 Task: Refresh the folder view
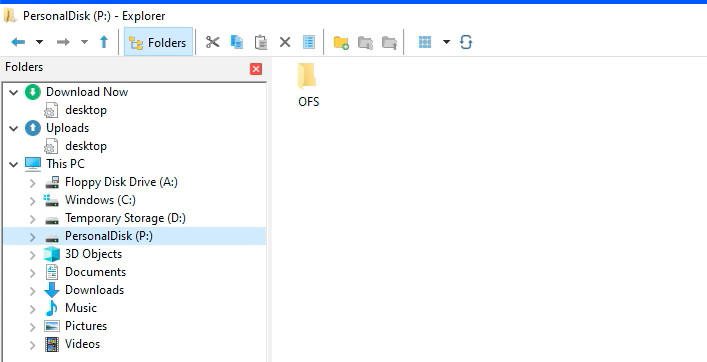coord(466,42)
